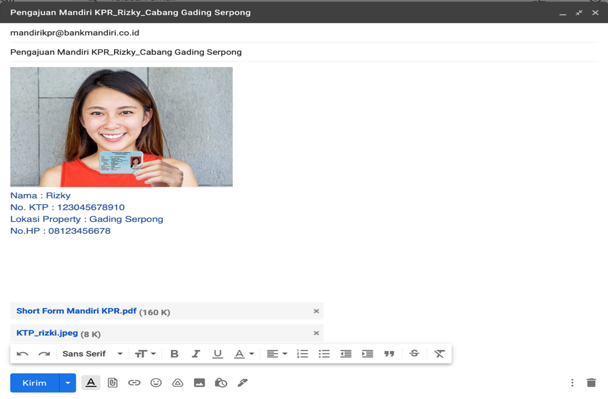Select the inline photo of woman holding ID
Screen dimensions: 608x399
[x=121, y=127]
